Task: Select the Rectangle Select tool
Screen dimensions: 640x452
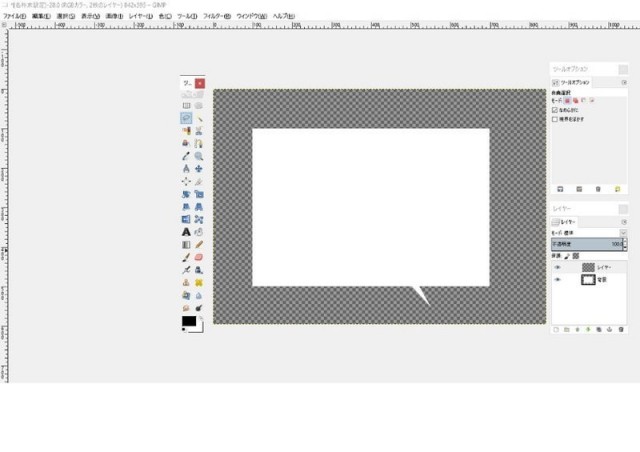Action: pos(186,105)
